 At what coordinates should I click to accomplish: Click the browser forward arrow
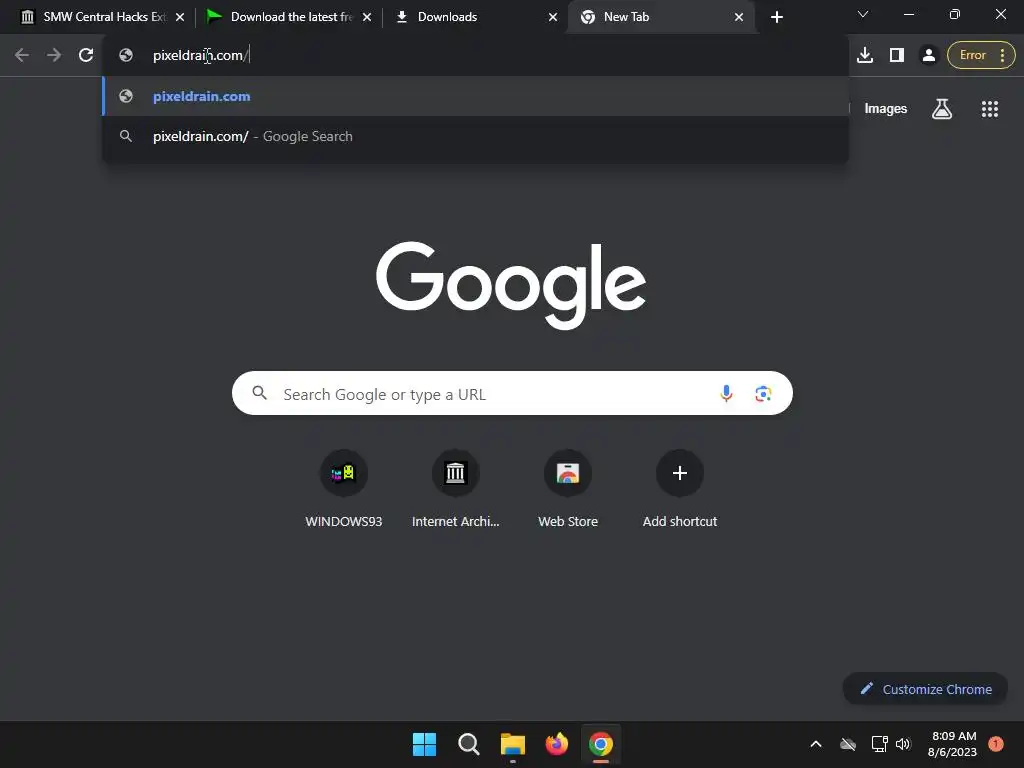[x=54, y=56]
